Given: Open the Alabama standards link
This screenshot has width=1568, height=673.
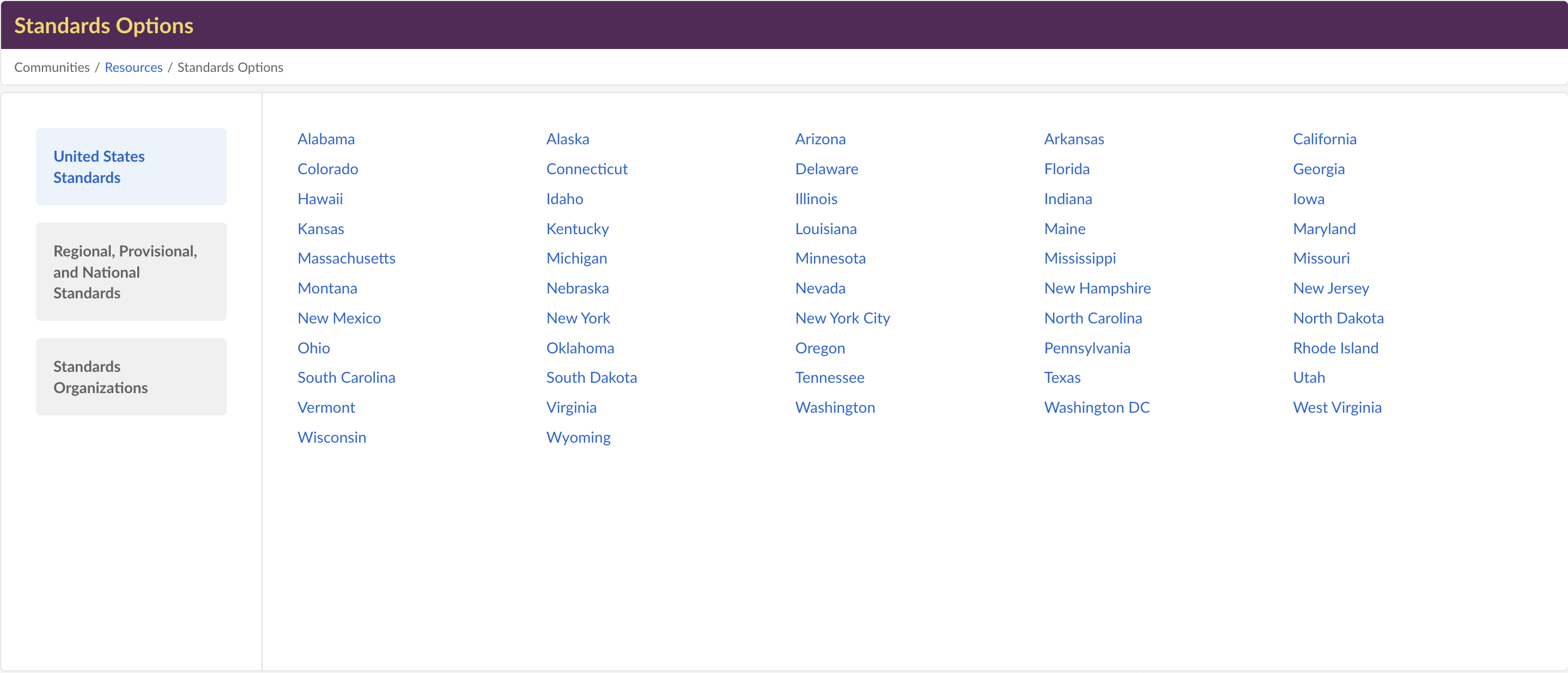Looking at the screenshot, I should [326, 139].
